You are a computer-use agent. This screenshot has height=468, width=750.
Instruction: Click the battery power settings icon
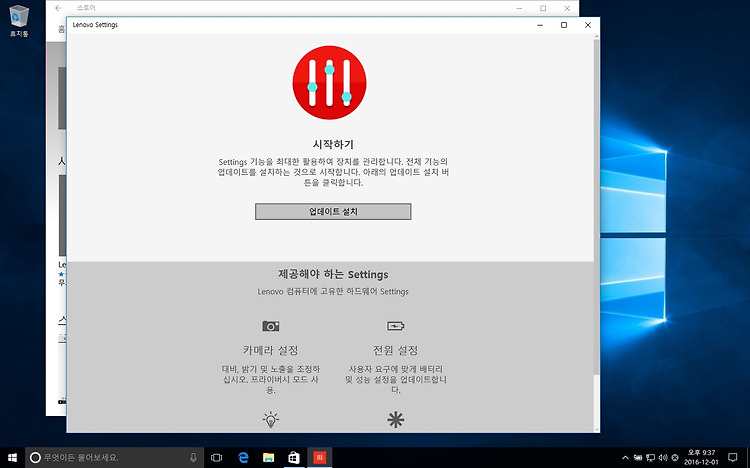pos(396,326)
